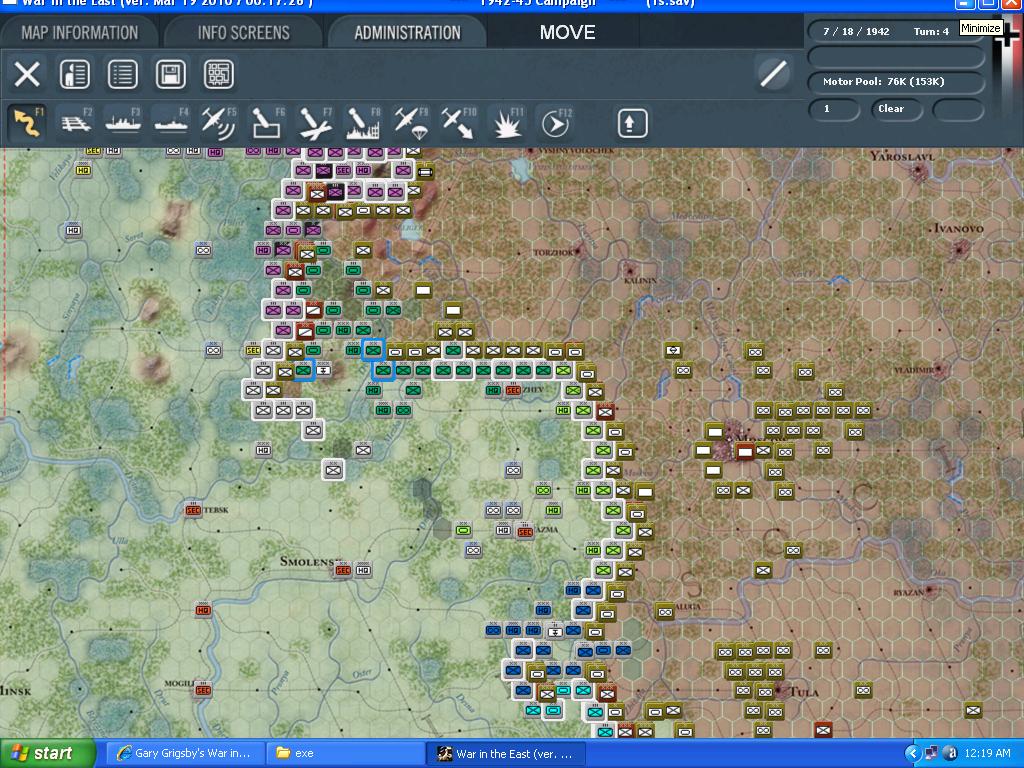This screenshot has height=768, width=1024.
Task: Select Amphibious transport mode (F4)
Action: click(x=171, y=123)
